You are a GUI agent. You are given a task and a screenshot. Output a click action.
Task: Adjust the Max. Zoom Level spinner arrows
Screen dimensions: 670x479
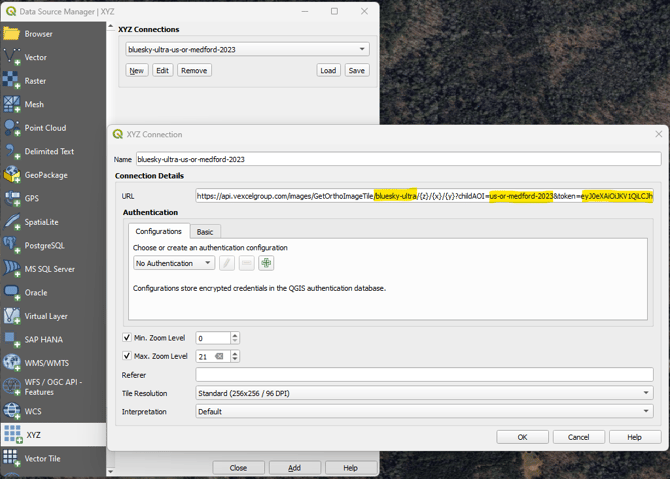235,356
